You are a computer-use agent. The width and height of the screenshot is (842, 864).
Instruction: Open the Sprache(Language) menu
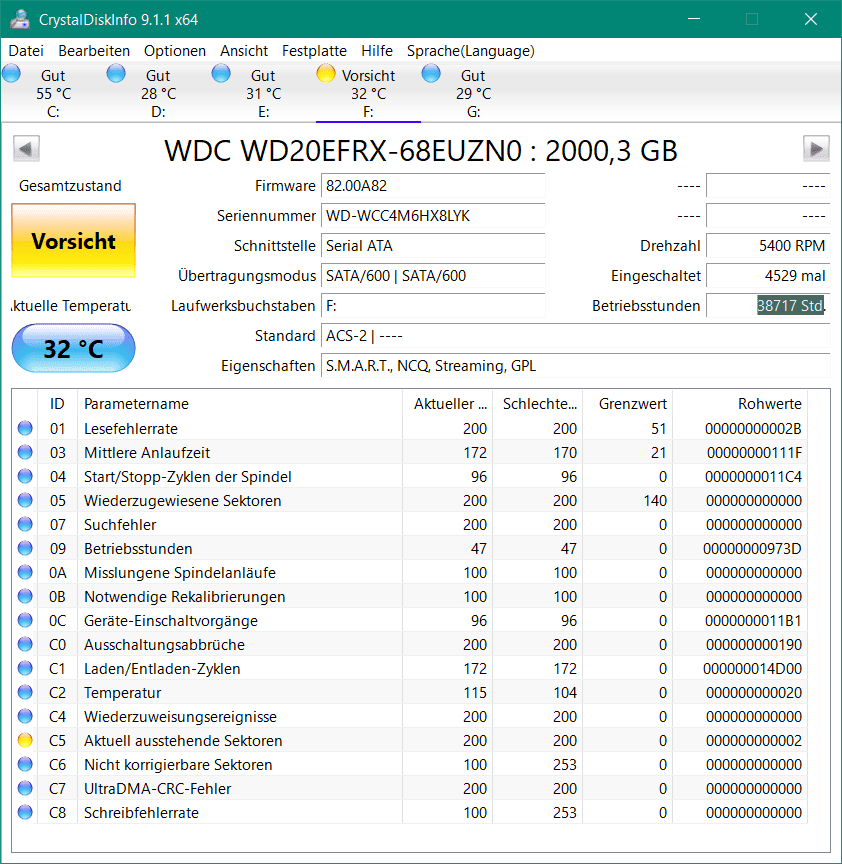coord(471,51)
